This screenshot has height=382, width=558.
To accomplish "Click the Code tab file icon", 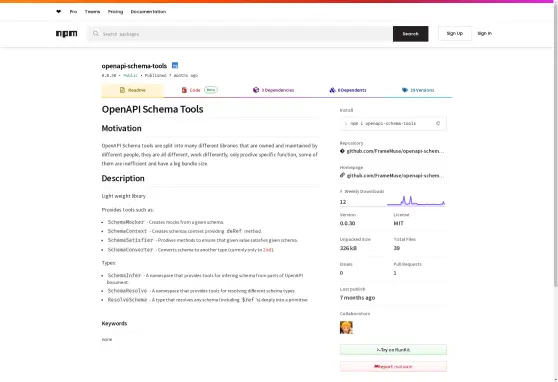I will tap(184, 90).
